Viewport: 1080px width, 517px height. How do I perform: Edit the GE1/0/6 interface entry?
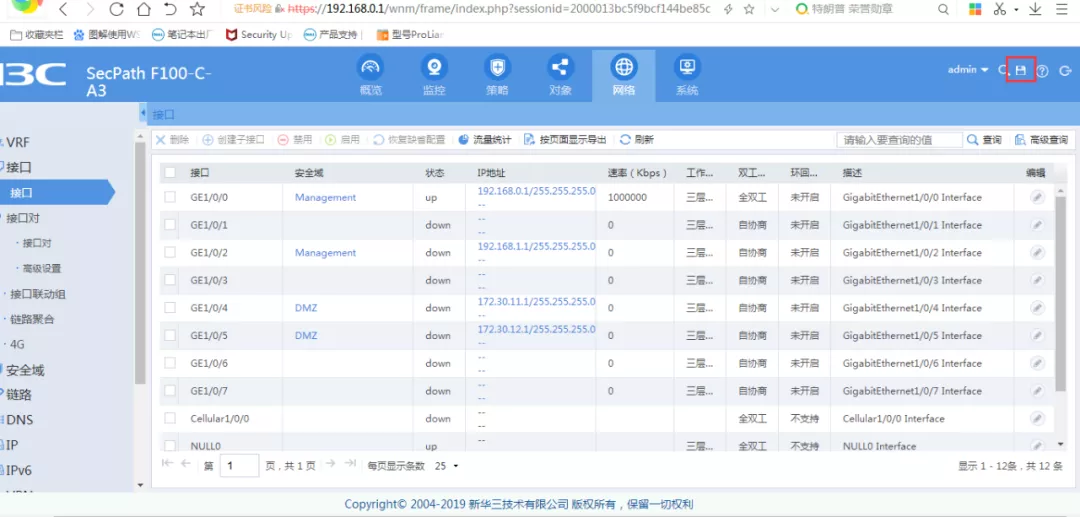pyautogui.click(x=1037, y=363)
